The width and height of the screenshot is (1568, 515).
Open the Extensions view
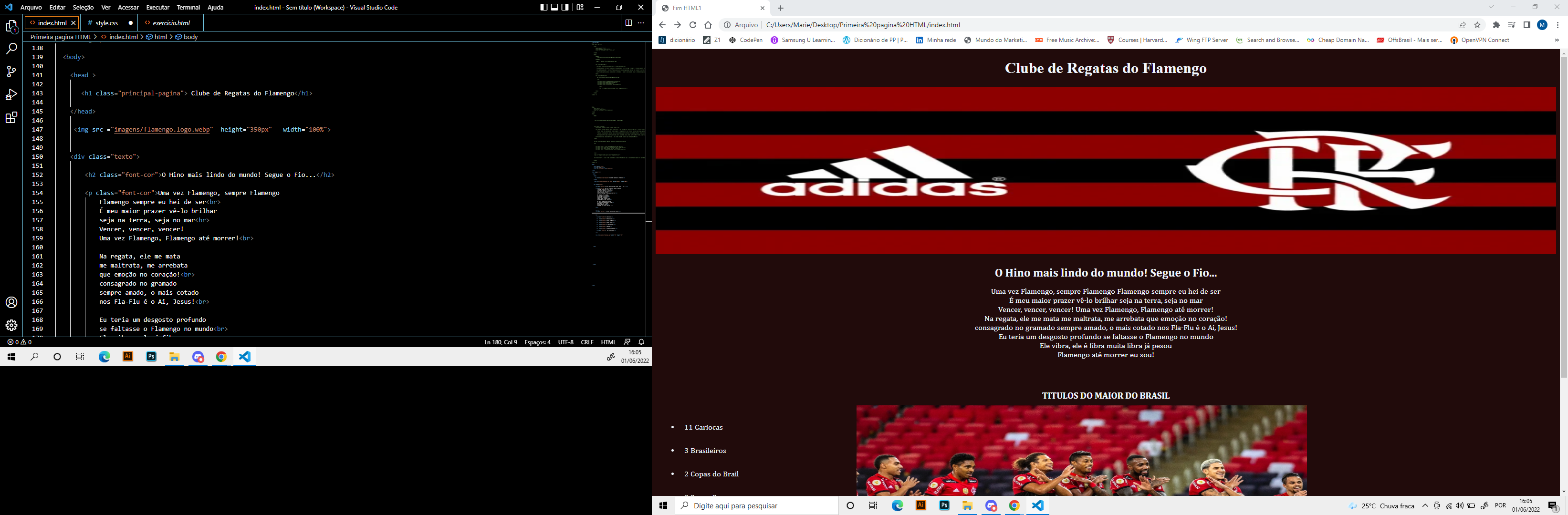pyautogui.click(x=11, y=118)
